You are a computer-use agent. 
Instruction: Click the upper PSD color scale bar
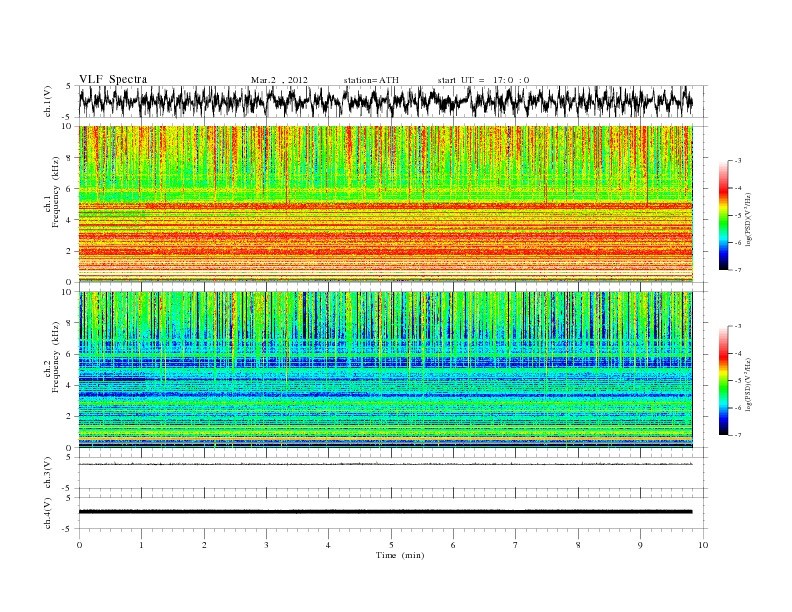(x=723, y=216)
